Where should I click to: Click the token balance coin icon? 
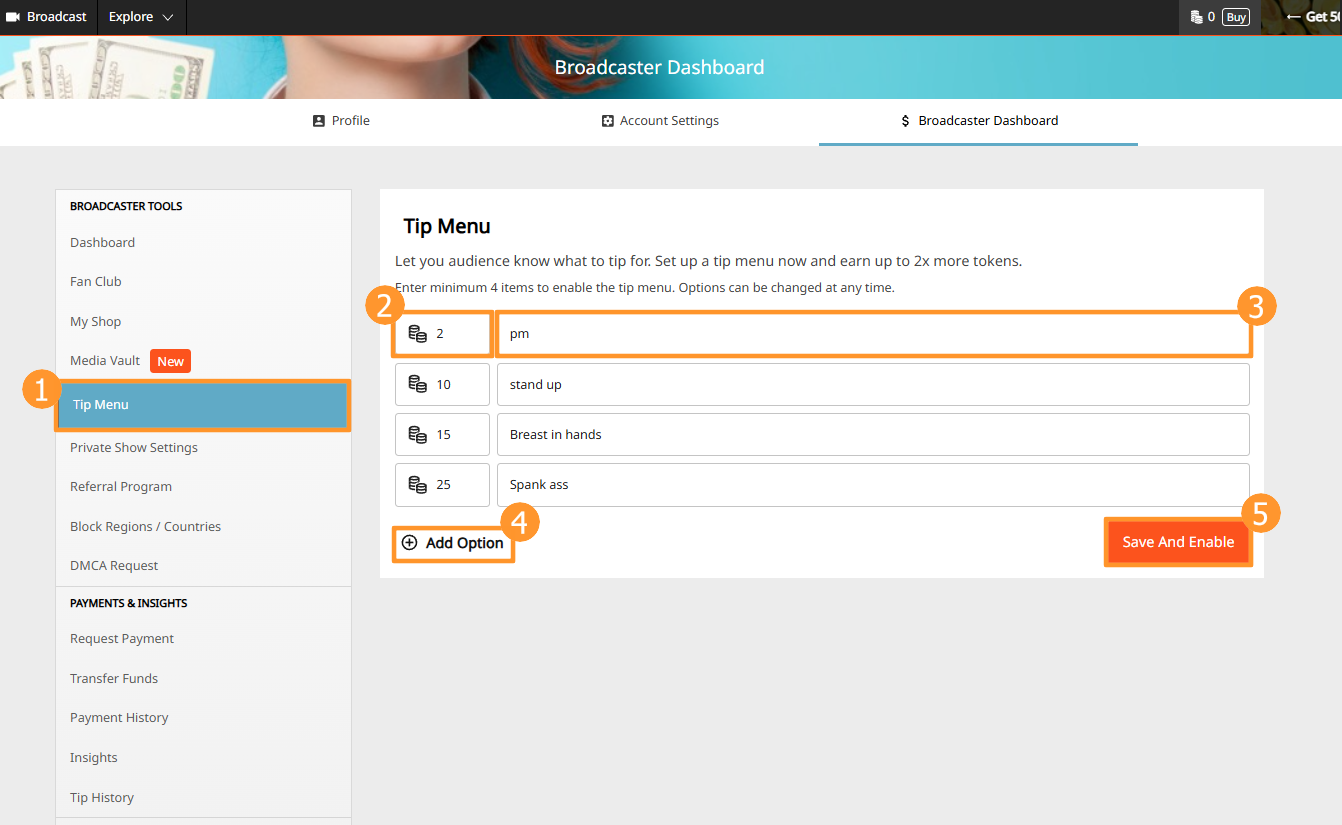[1196, 17]
